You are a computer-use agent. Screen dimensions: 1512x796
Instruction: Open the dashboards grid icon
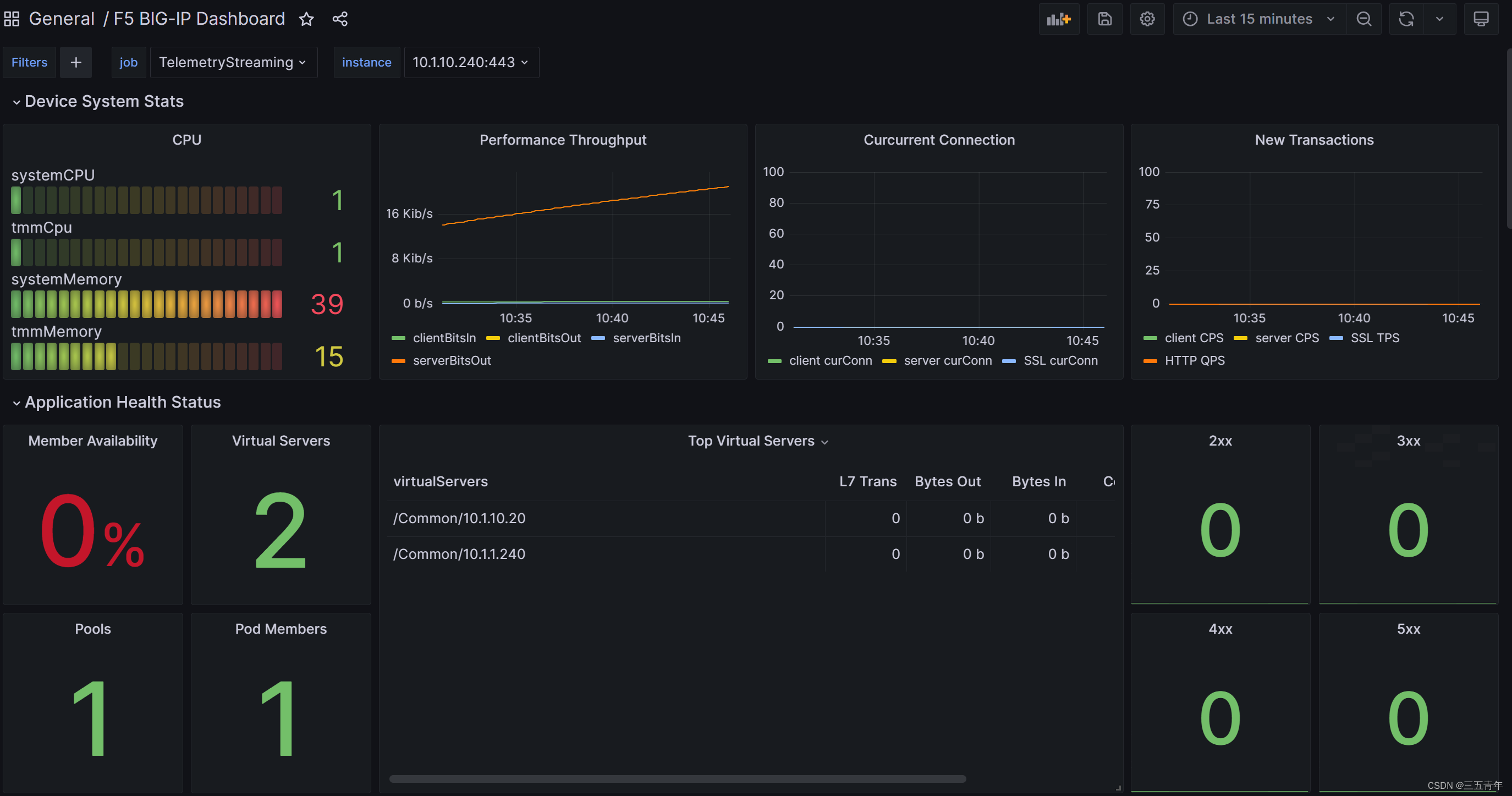pyautogui.click(x=12, y=19)
